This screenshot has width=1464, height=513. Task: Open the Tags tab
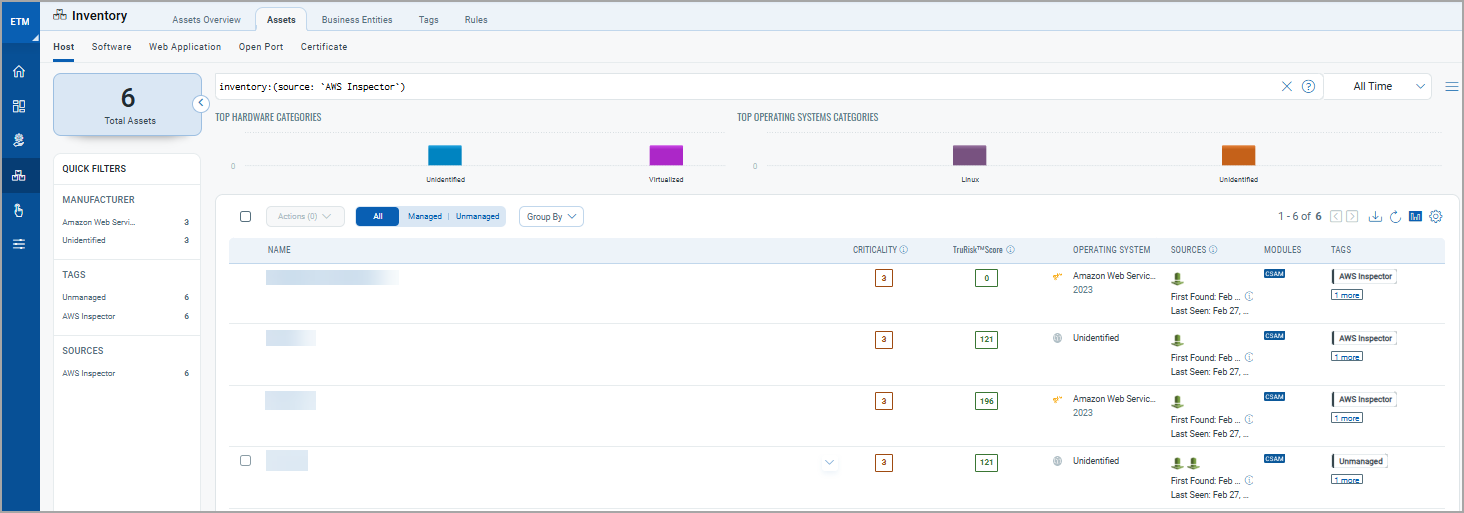coord(429,20)
